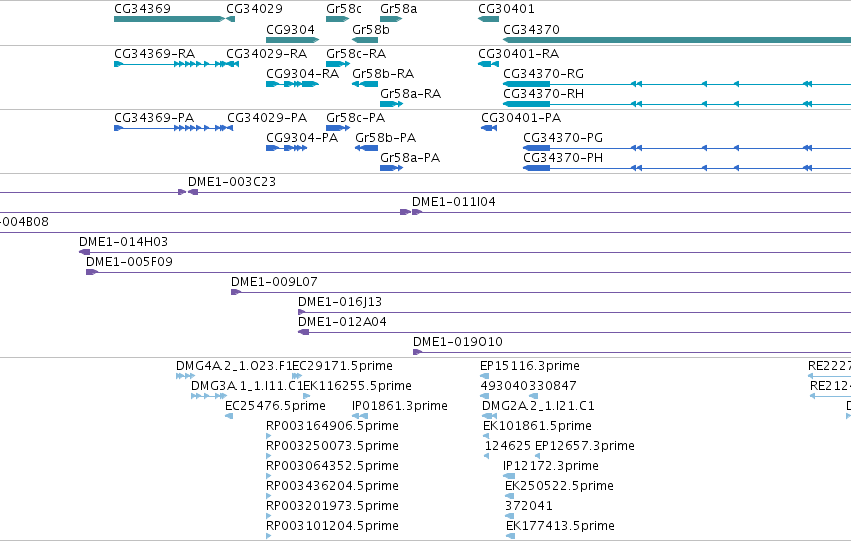
Task: Click BAC clone DME1-014H03
Action: [x=123, y=242]
